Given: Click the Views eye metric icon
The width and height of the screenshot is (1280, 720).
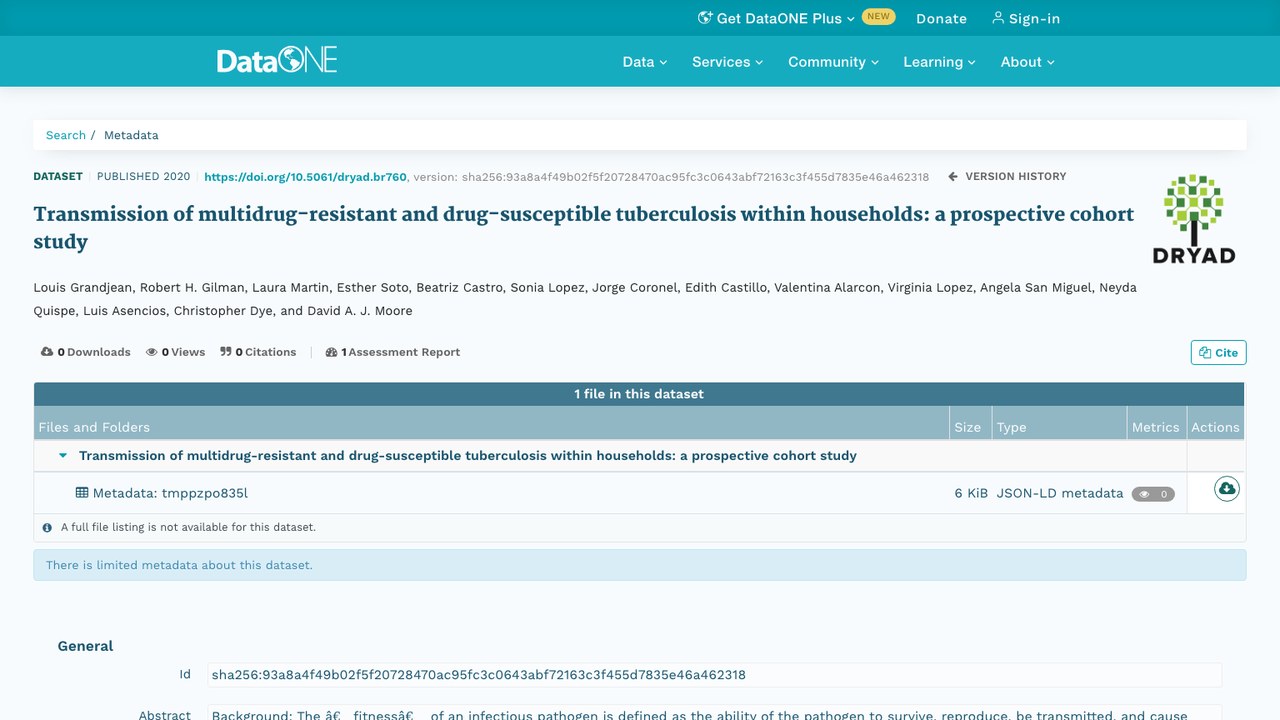Looking at the screenshot, I should pyautogui.click(x=152, y=352).
